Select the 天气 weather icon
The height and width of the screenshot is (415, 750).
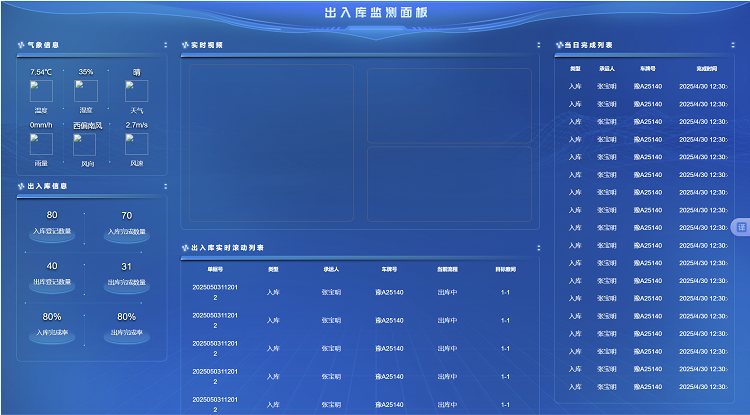[x=136, y=91]
